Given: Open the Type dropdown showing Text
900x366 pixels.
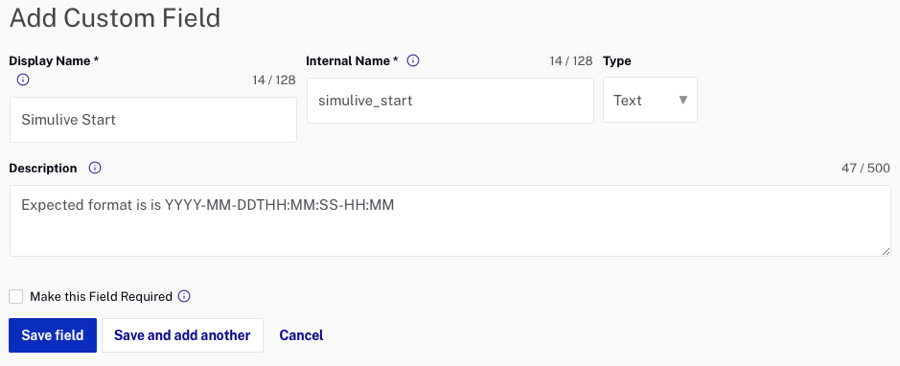Looking at the screenshot, I should (x=650, y=100).
